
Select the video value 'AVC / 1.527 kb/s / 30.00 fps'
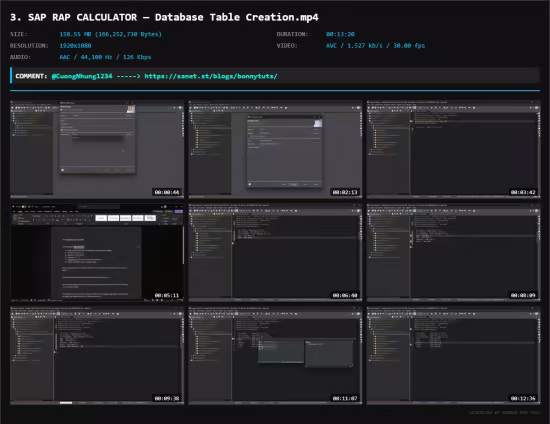(x=375, y=46)
